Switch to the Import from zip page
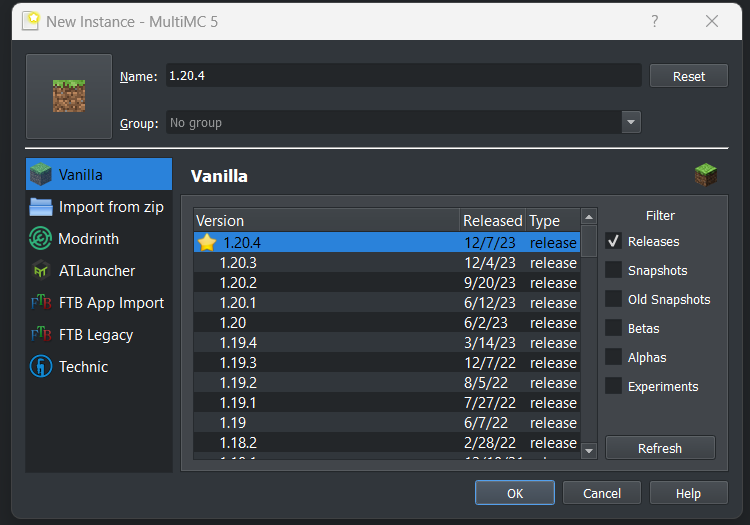Viewport: 750px width, 525px height. point(99,207)
